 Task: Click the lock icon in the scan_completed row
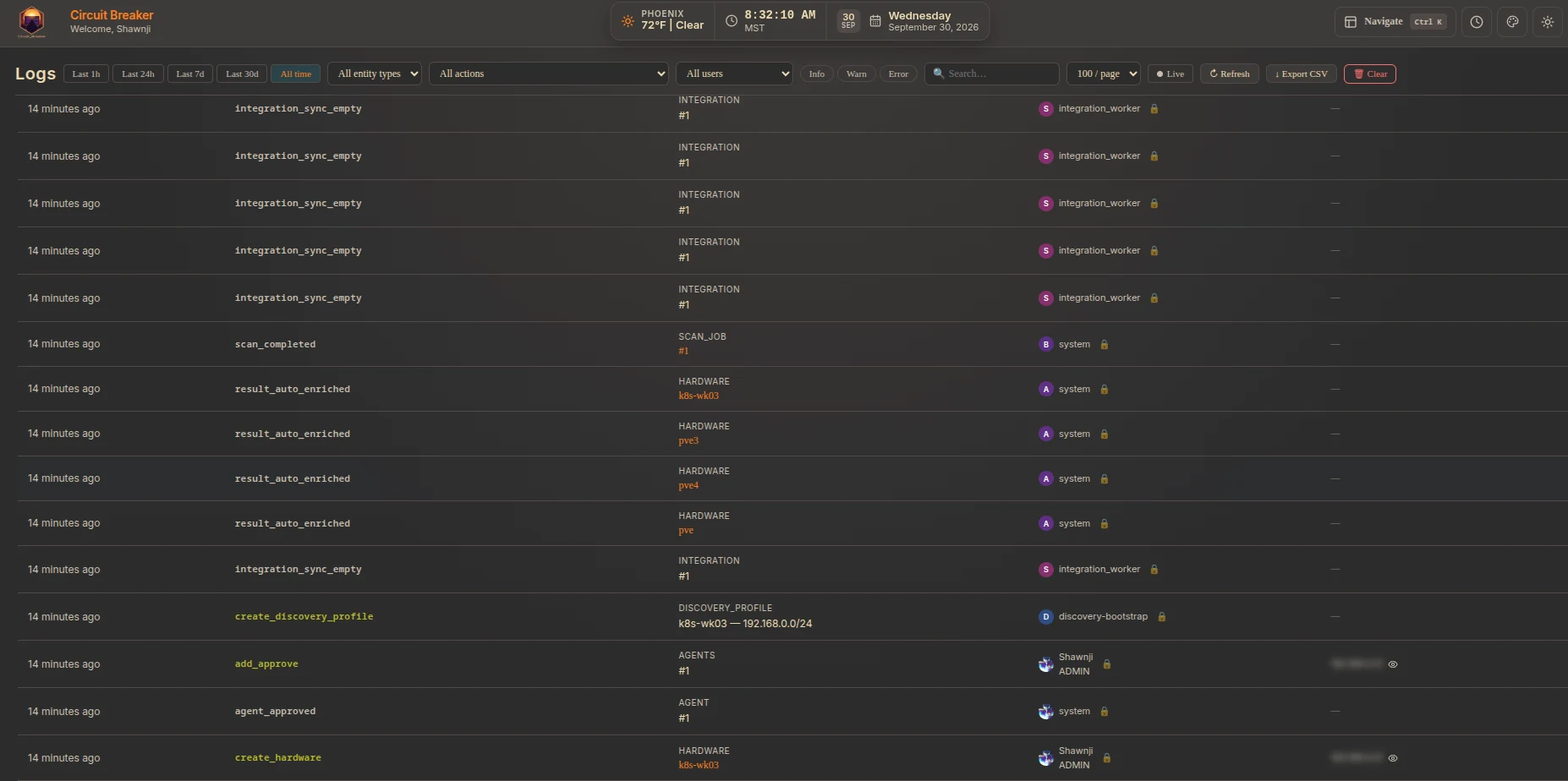(x=1105, y=344)
